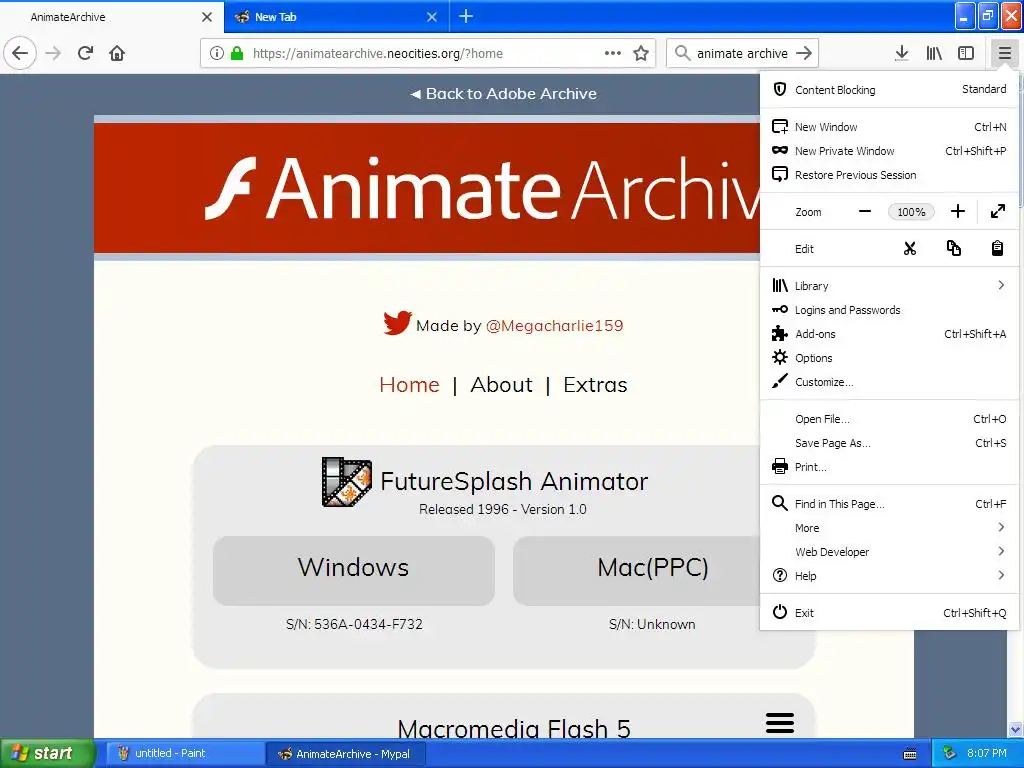
Task: Click the search bar go arrow
Action: coord(804,53)
